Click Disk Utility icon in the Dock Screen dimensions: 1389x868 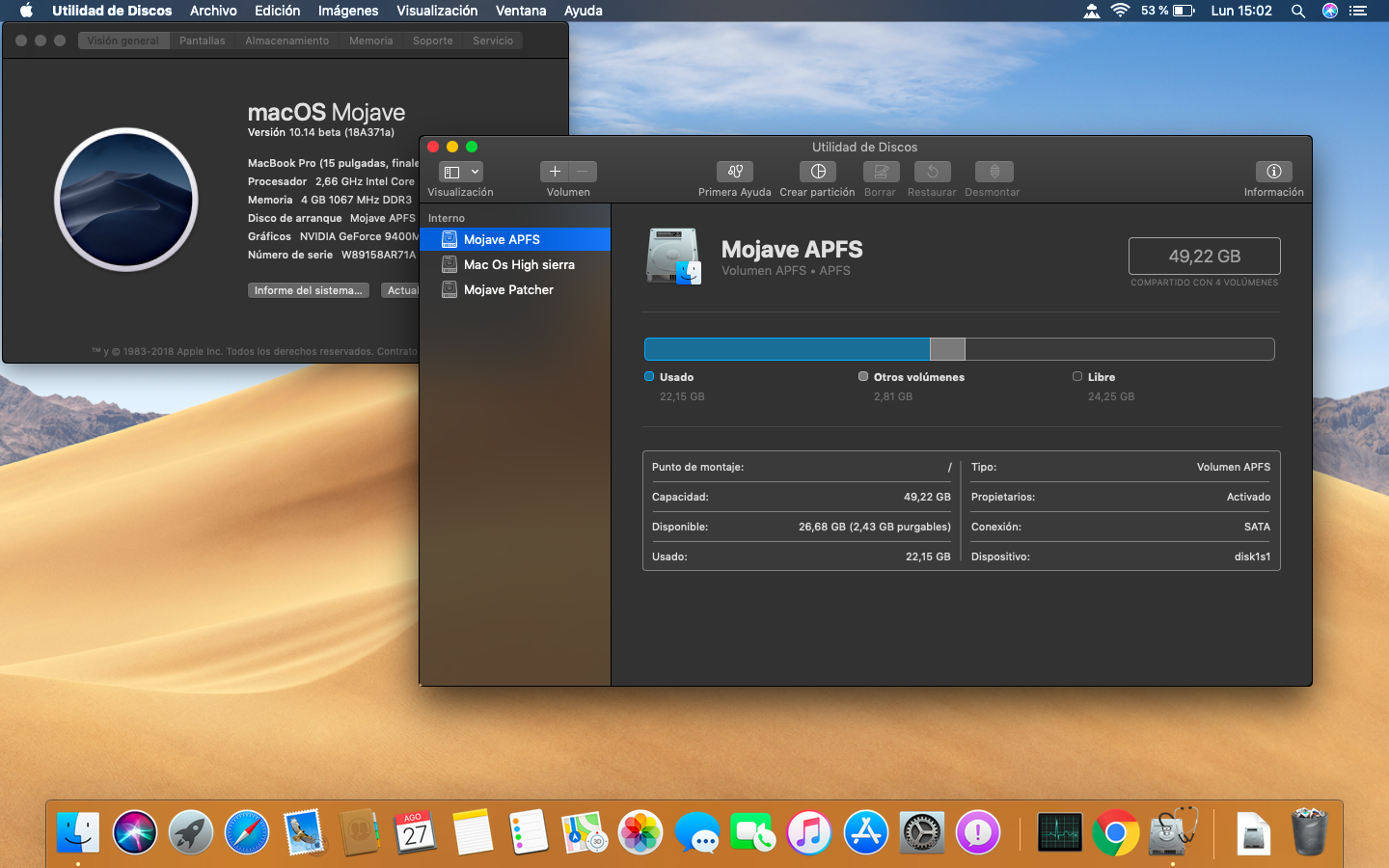[1172, 832]
